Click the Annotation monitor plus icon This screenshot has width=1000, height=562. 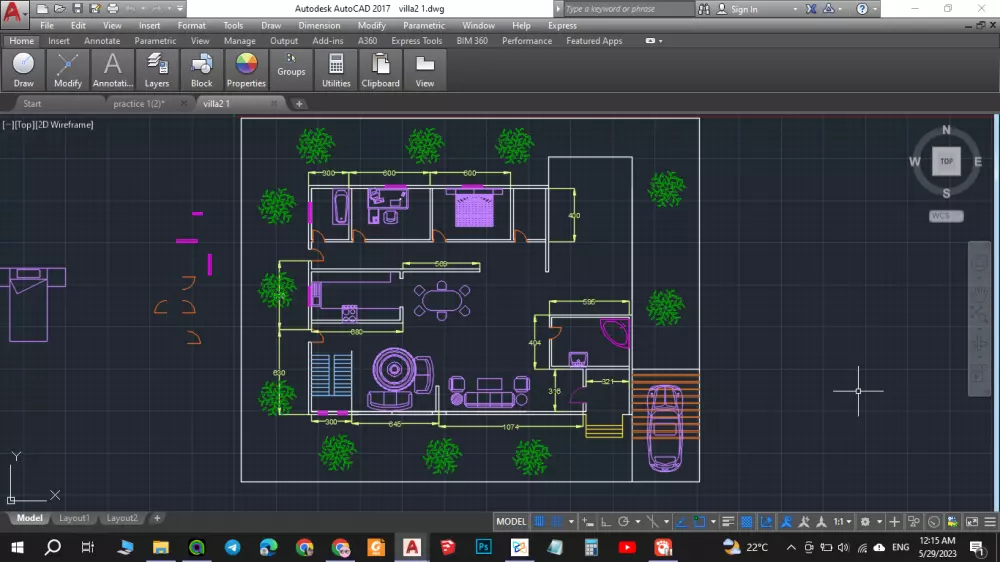[894, 522]
